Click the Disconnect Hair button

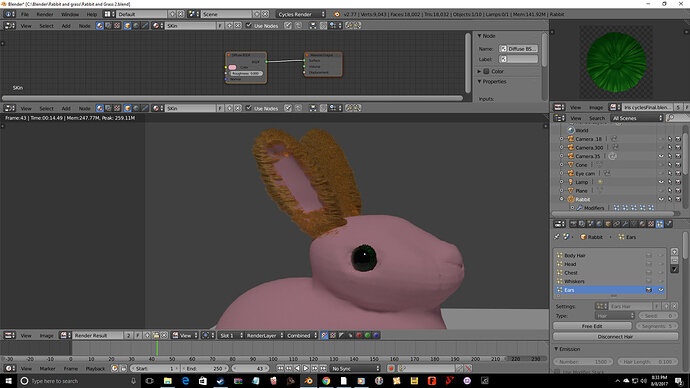(x=615, y=337)
